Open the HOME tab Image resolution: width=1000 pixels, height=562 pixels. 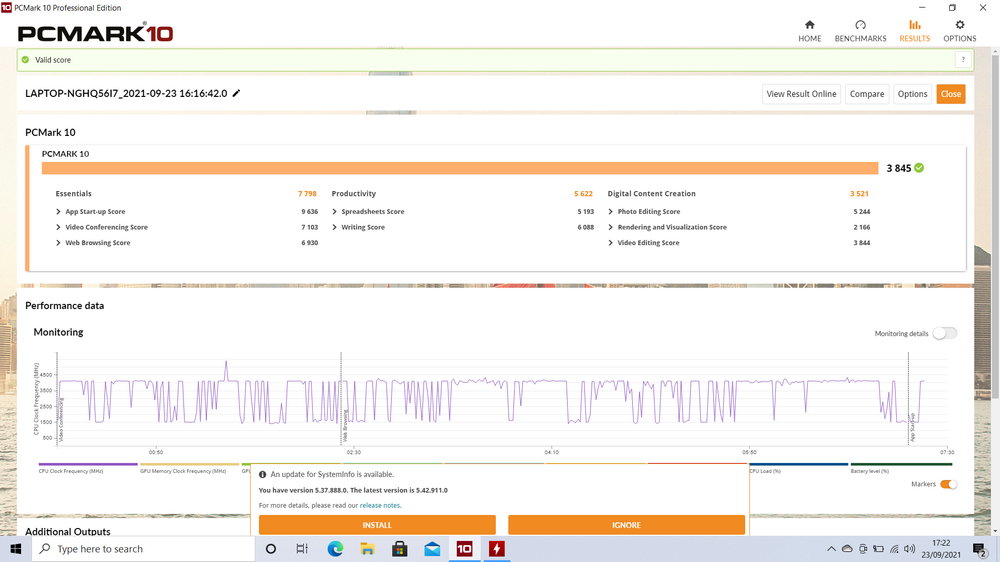pyautogui.click(x=809, y=31)
